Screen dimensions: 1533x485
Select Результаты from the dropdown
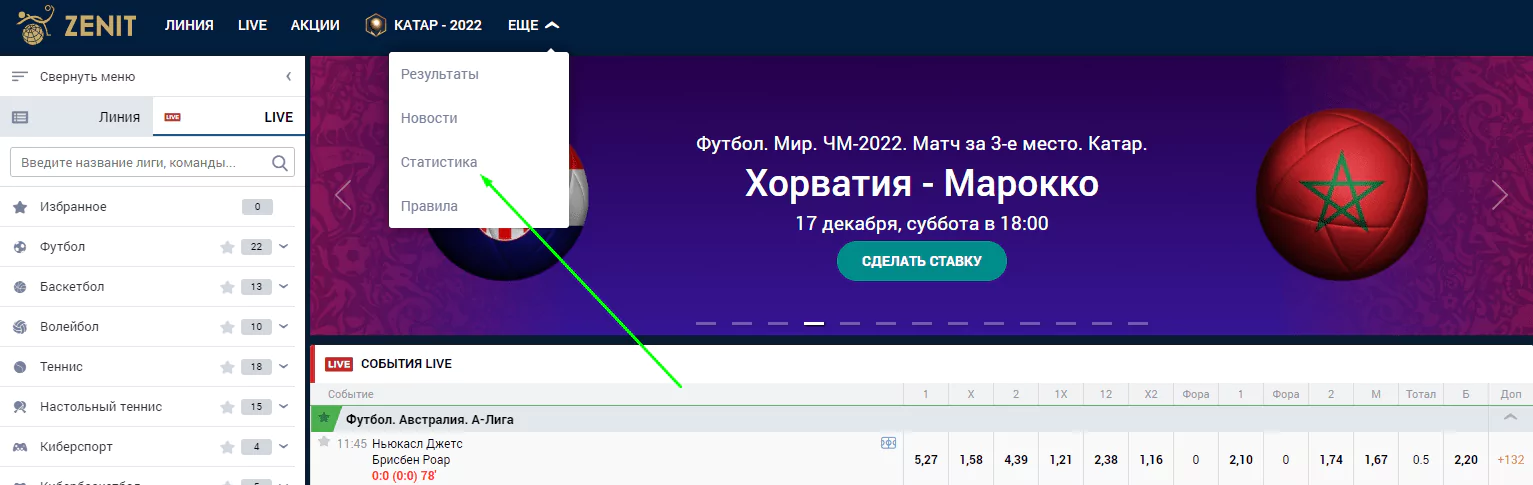tap(440, 74)
